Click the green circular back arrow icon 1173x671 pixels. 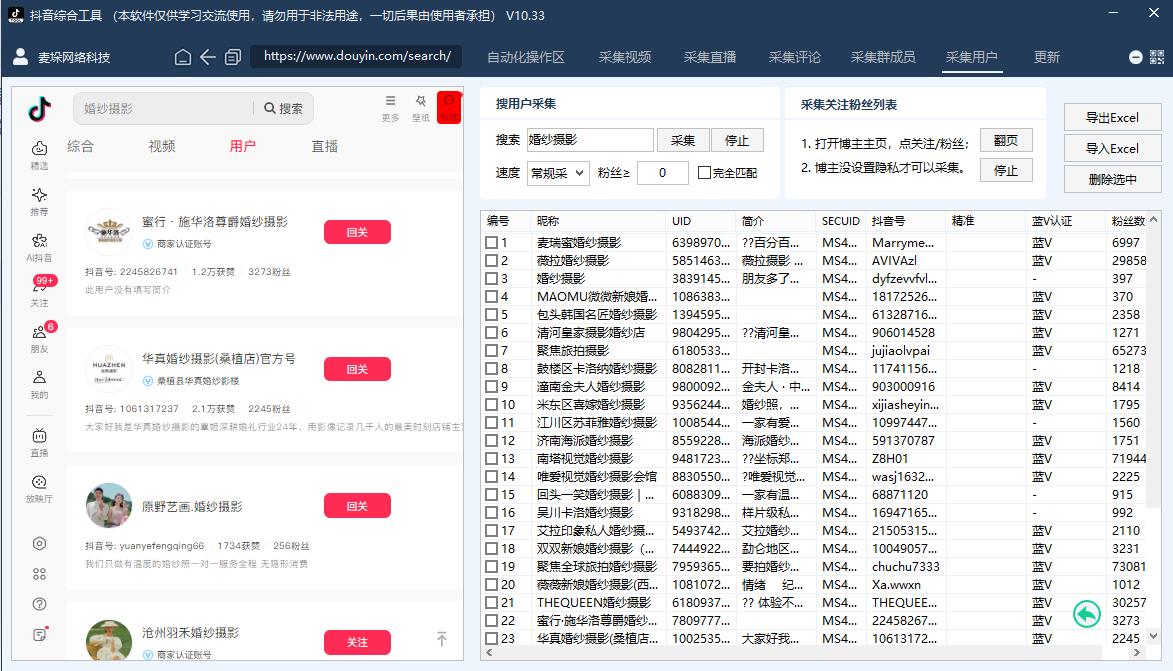tap(1086, 614)
